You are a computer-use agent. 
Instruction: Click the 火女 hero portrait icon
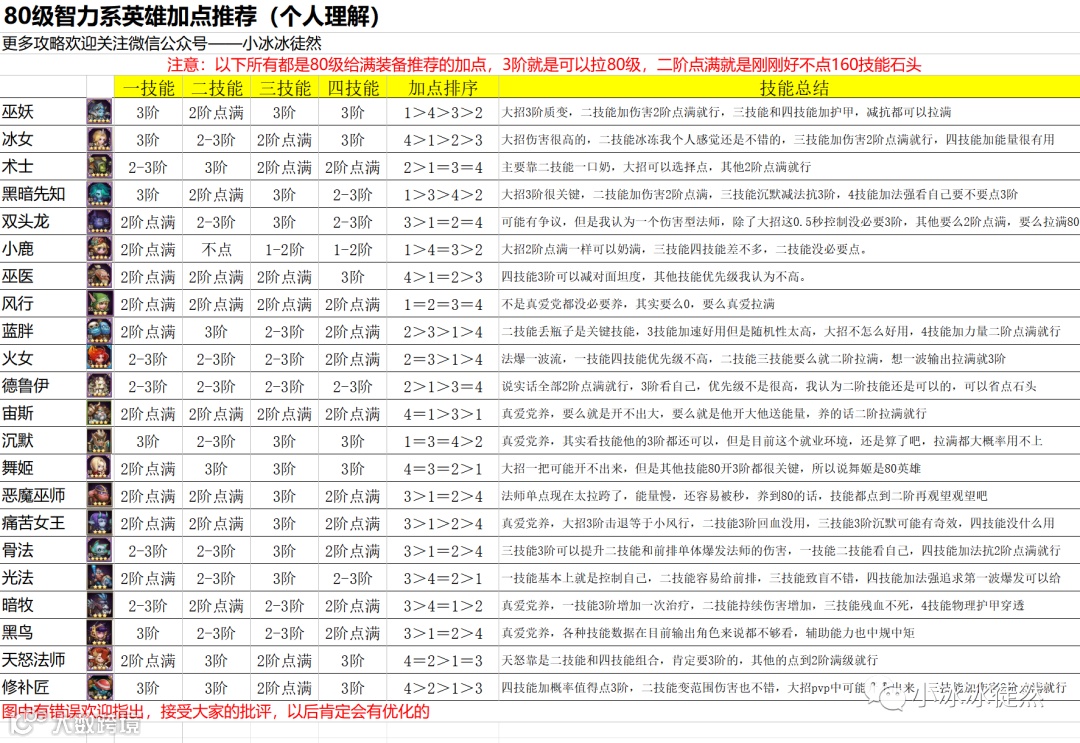99,358
